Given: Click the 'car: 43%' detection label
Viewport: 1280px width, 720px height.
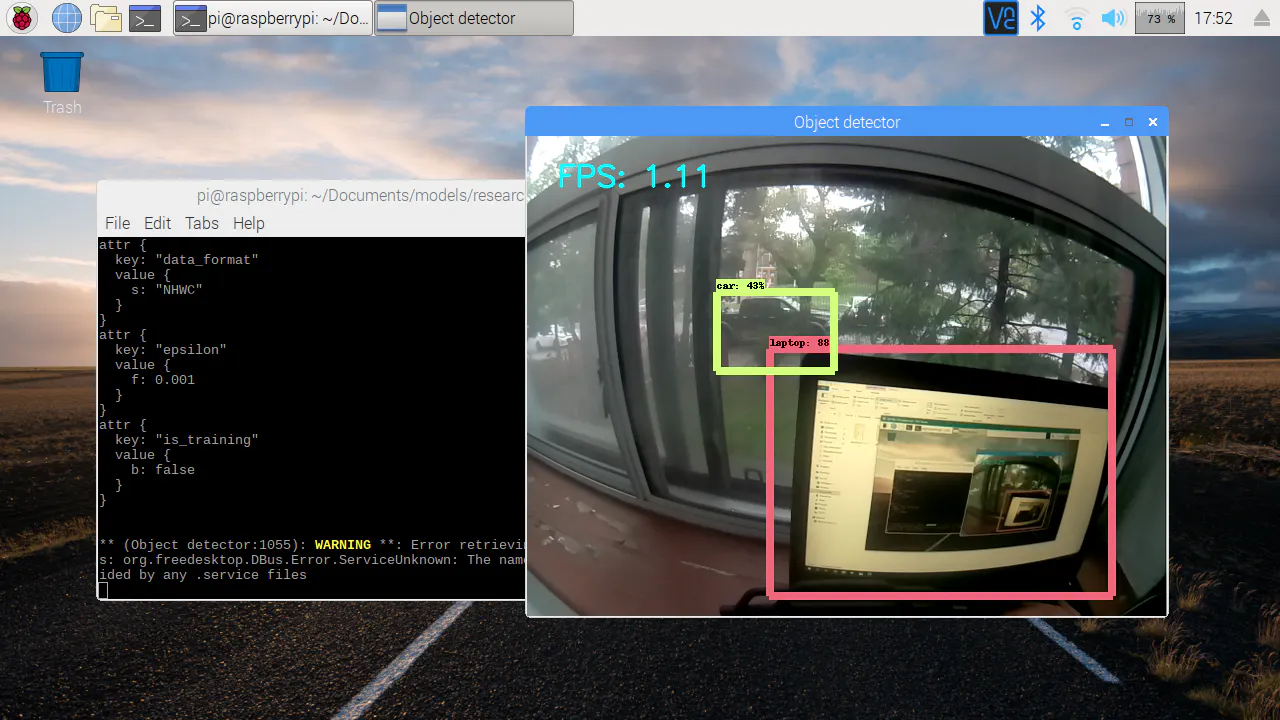Looking at the screenshot, I should [x=741, y=286].
